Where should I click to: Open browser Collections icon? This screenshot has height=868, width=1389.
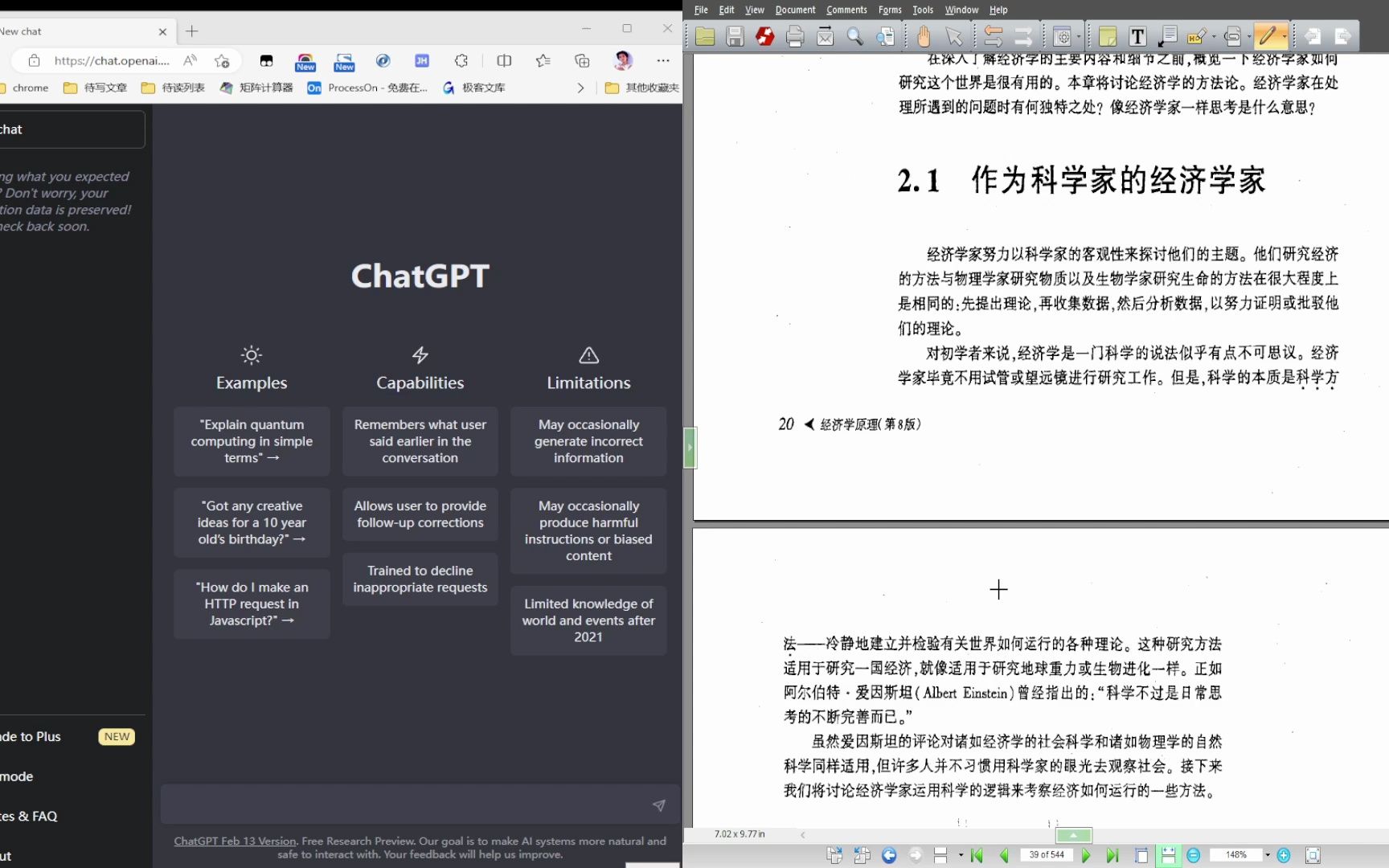(582, 60)
